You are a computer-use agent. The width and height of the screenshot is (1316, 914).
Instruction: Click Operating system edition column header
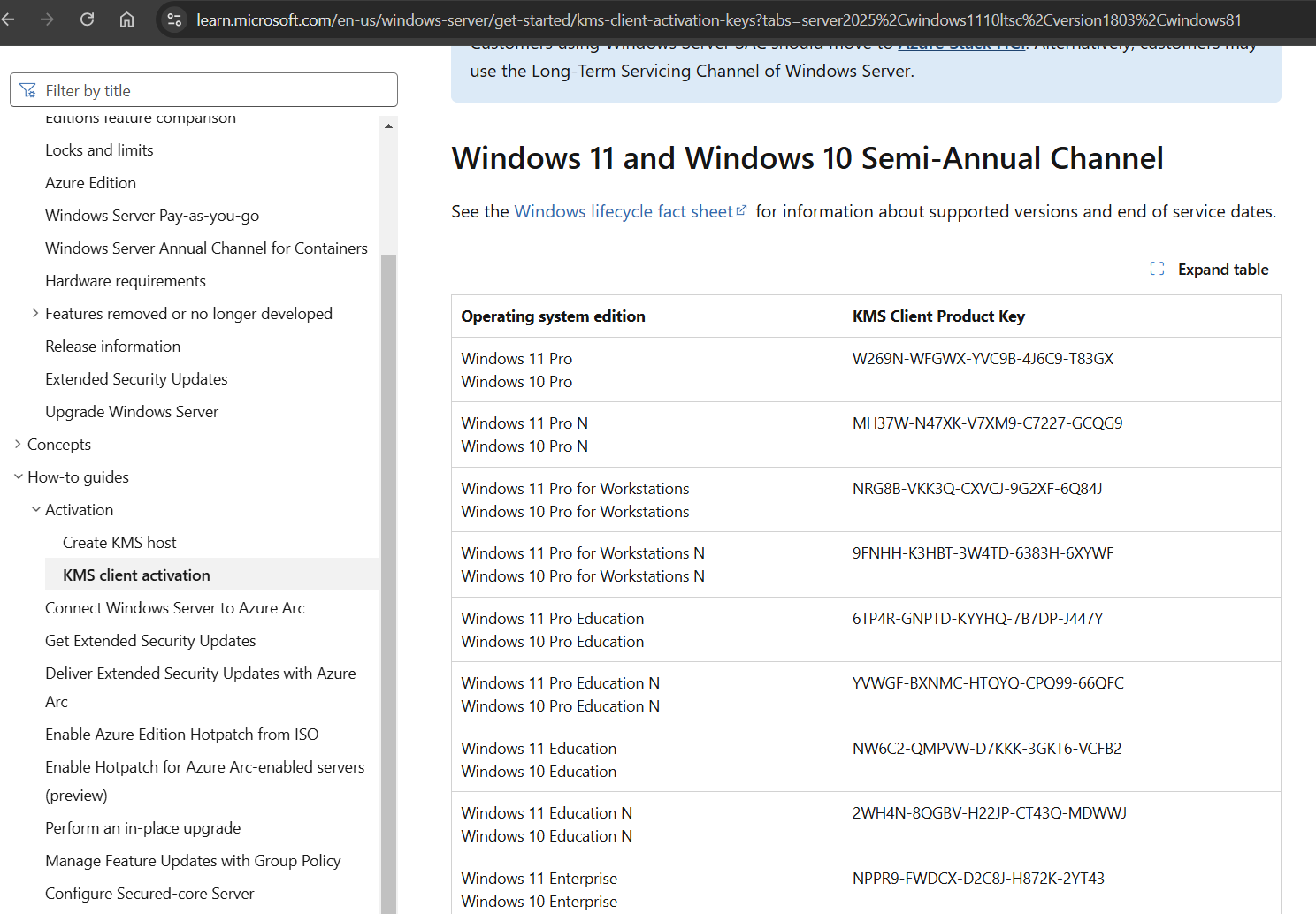553,316
